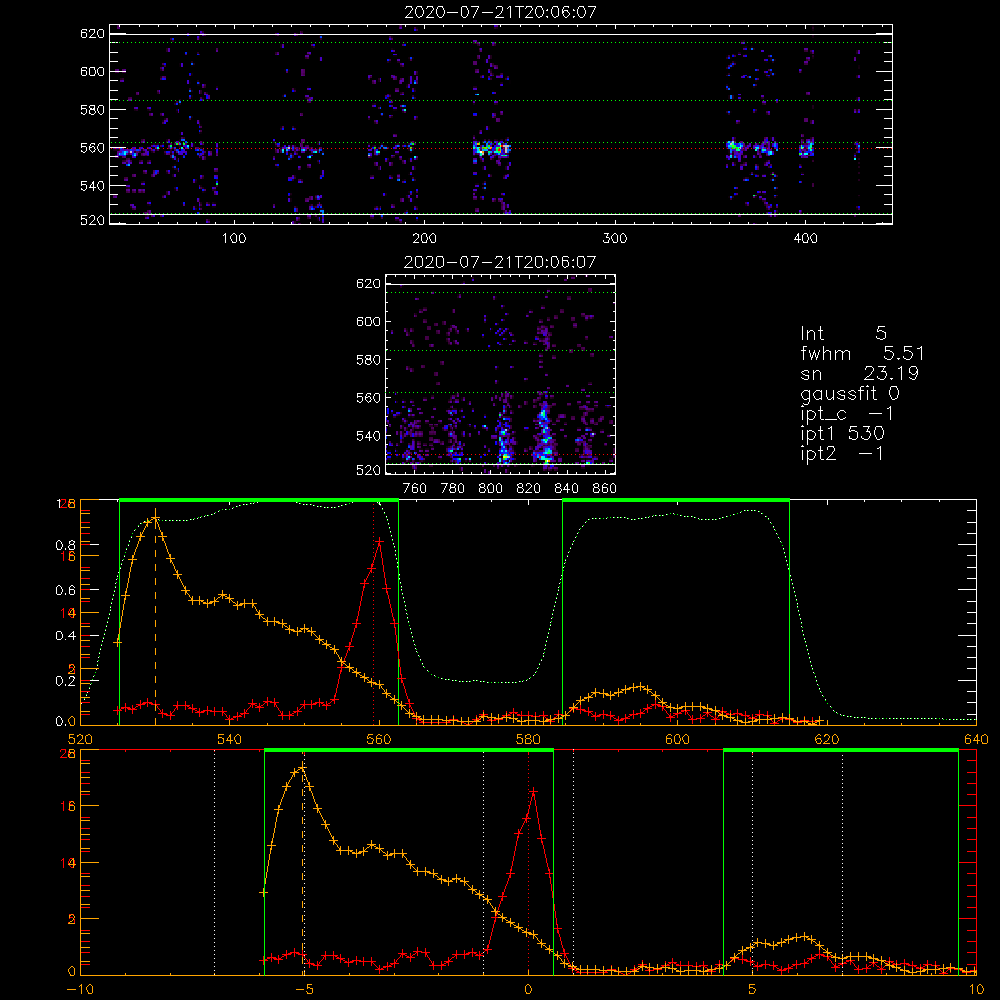Click y-axis label 0.6 on profile plot
1000x1000 pixels.
coord(66,591)
